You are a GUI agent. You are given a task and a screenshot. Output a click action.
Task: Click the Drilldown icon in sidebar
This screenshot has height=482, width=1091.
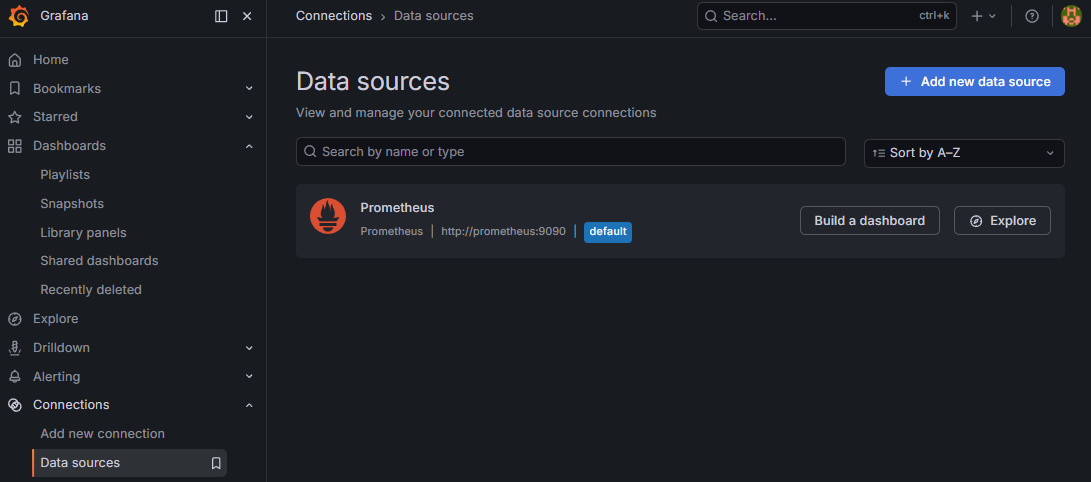pos(15,348)
